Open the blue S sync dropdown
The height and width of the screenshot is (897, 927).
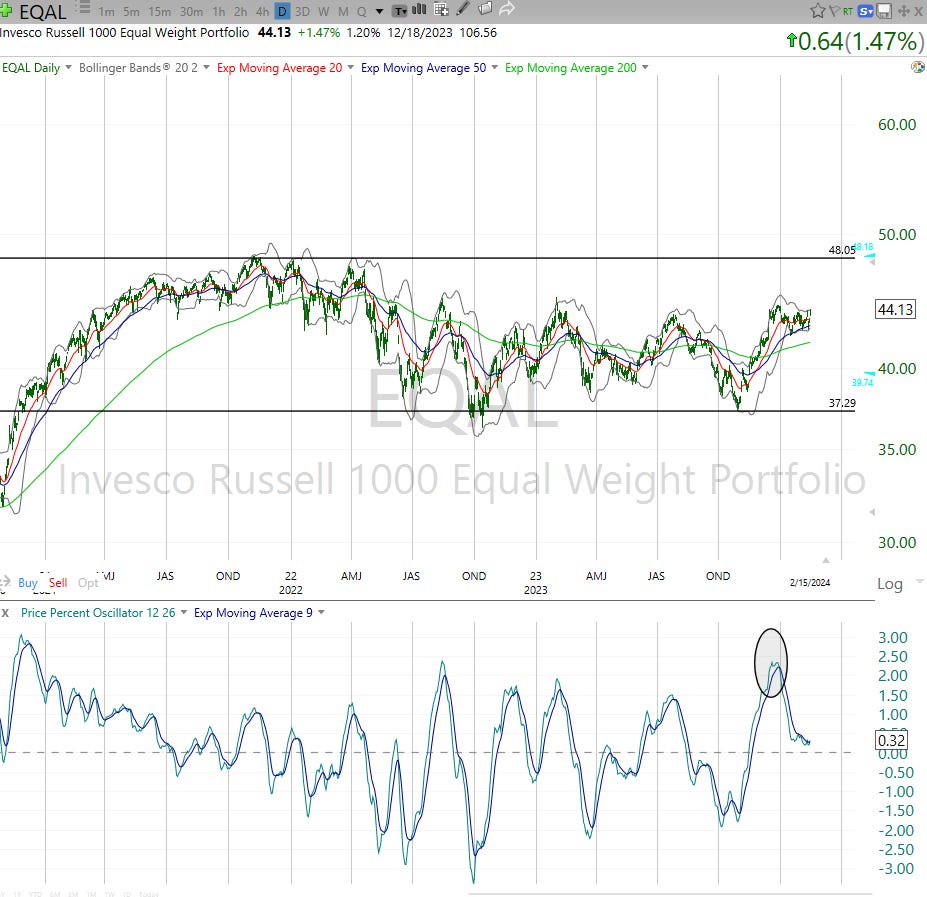(x=866, y=11)
